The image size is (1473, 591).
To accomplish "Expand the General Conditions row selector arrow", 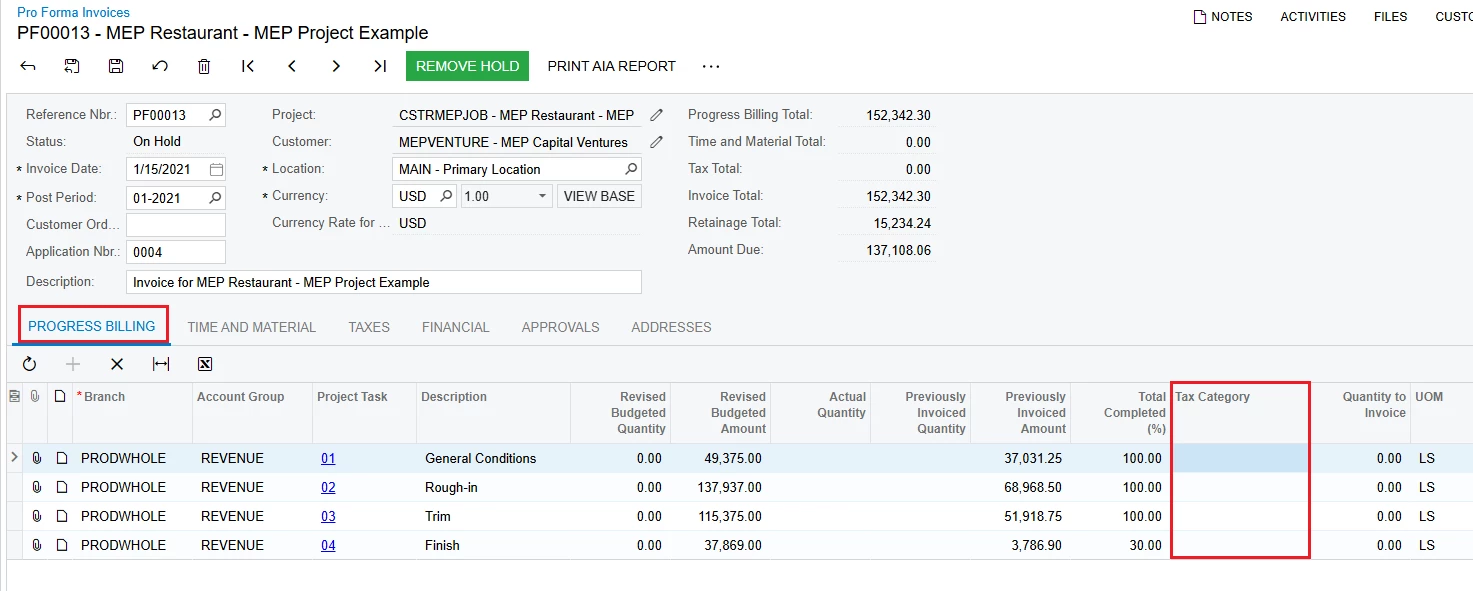I will (14, 457).
